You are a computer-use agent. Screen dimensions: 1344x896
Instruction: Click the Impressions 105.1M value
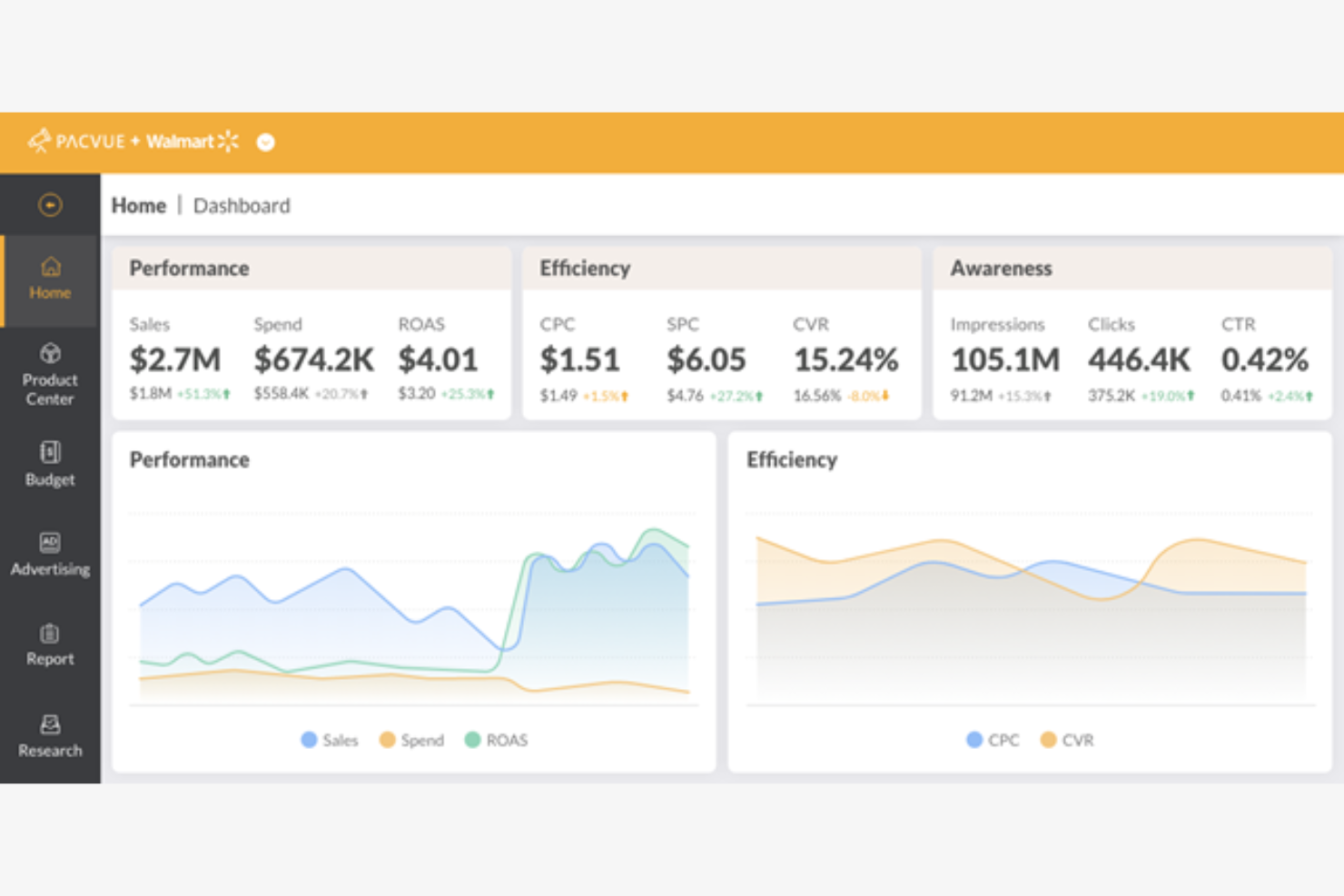pos(1005,359)
